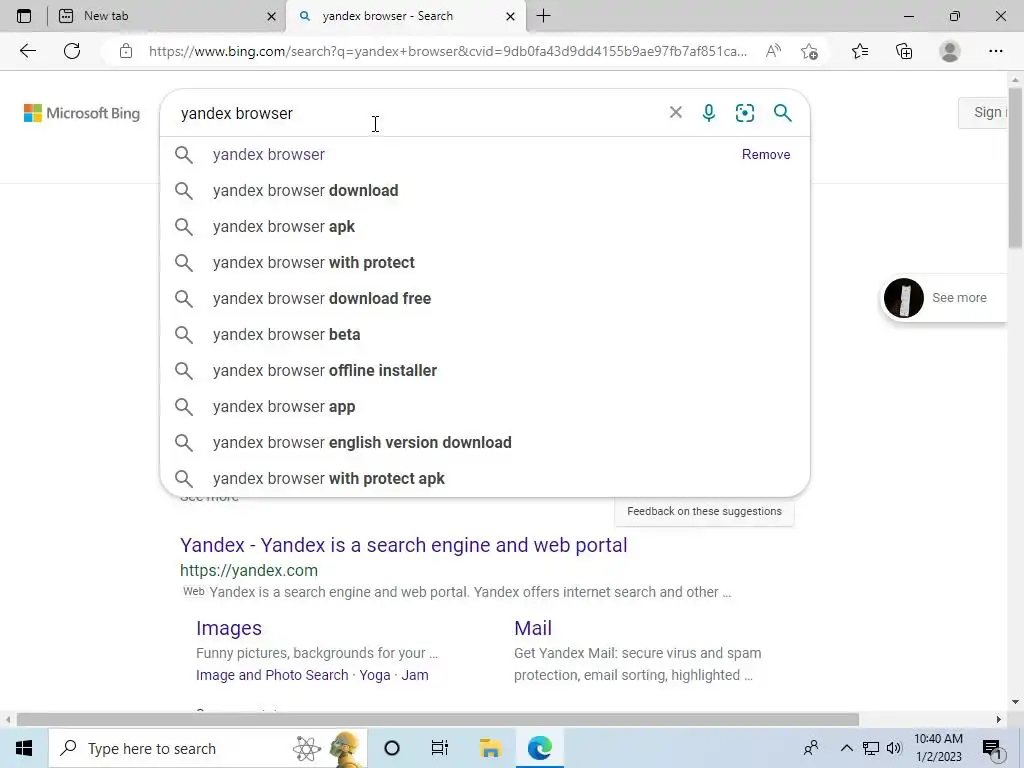This screenshot has height=768, width=1024.
Task: Remove 'yandex browser' from history
Action: pyautogui.click(x=765, y=155)
